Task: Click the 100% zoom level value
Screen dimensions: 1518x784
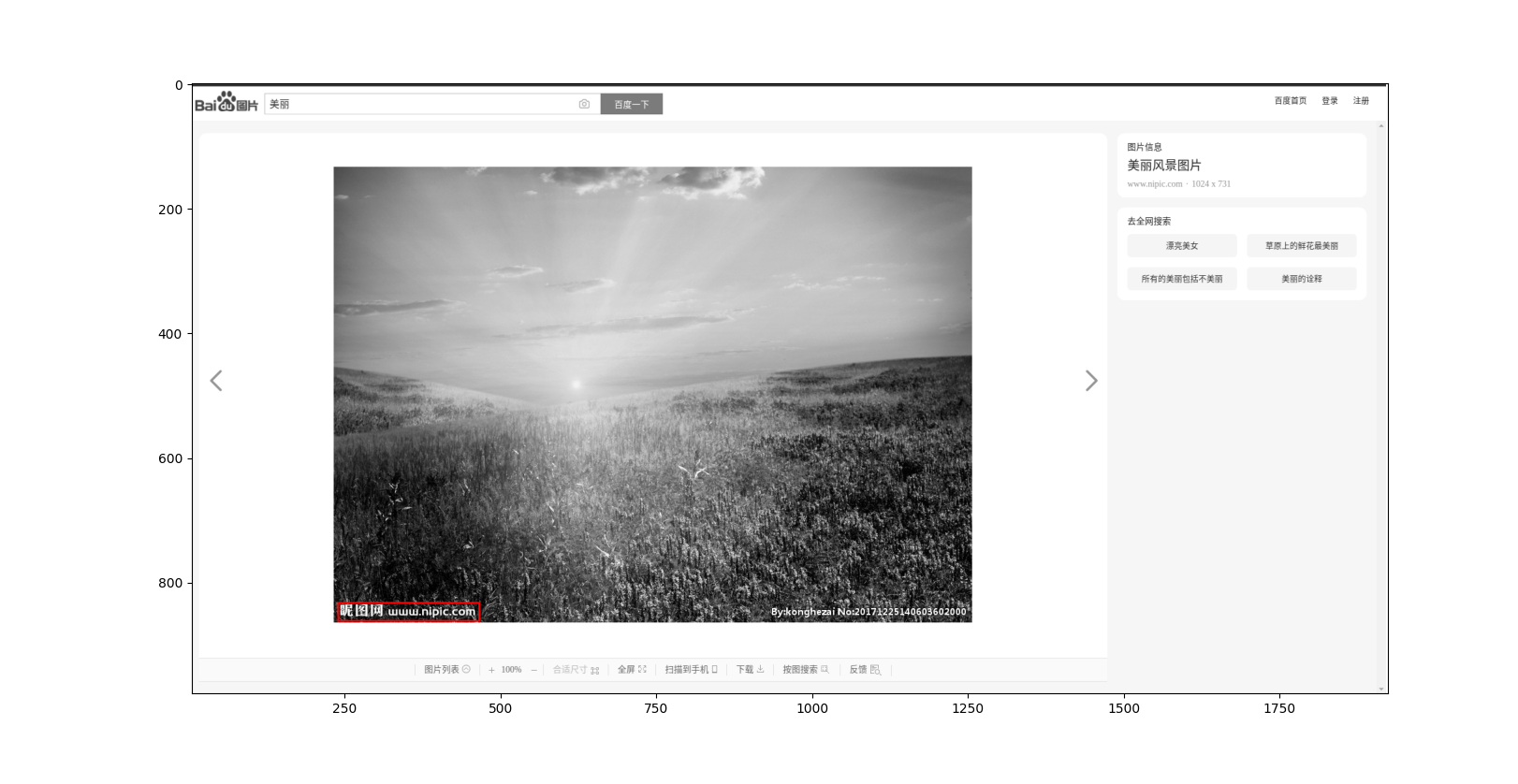Action: pyautogui.click(x=511, y=670)
